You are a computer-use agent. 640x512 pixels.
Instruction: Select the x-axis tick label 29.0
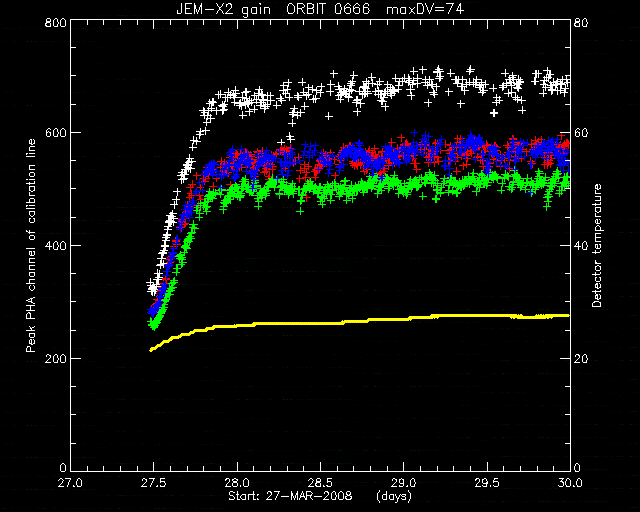tap(404, 483)
